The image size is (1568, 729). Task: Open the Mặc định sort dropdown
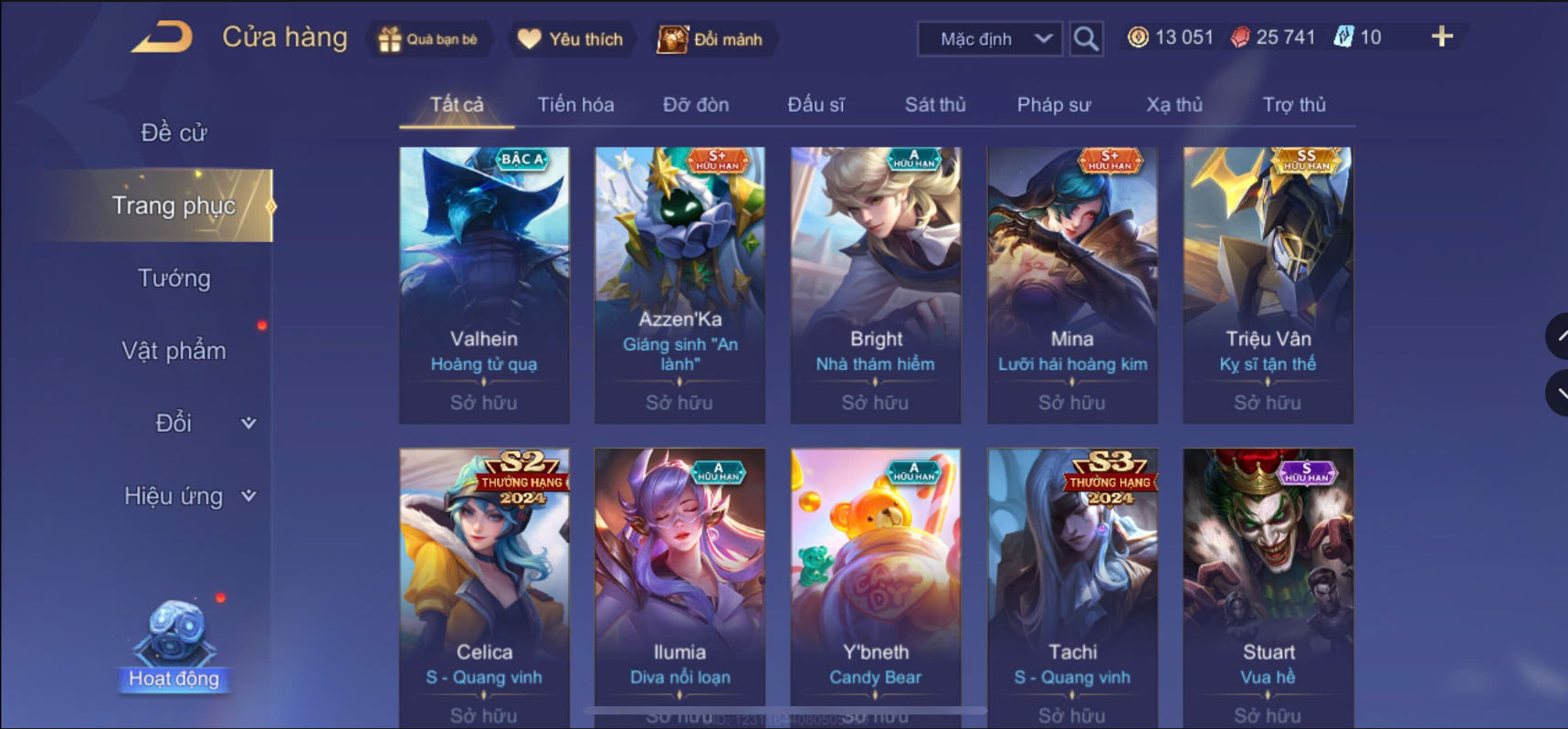click(990, 38)
